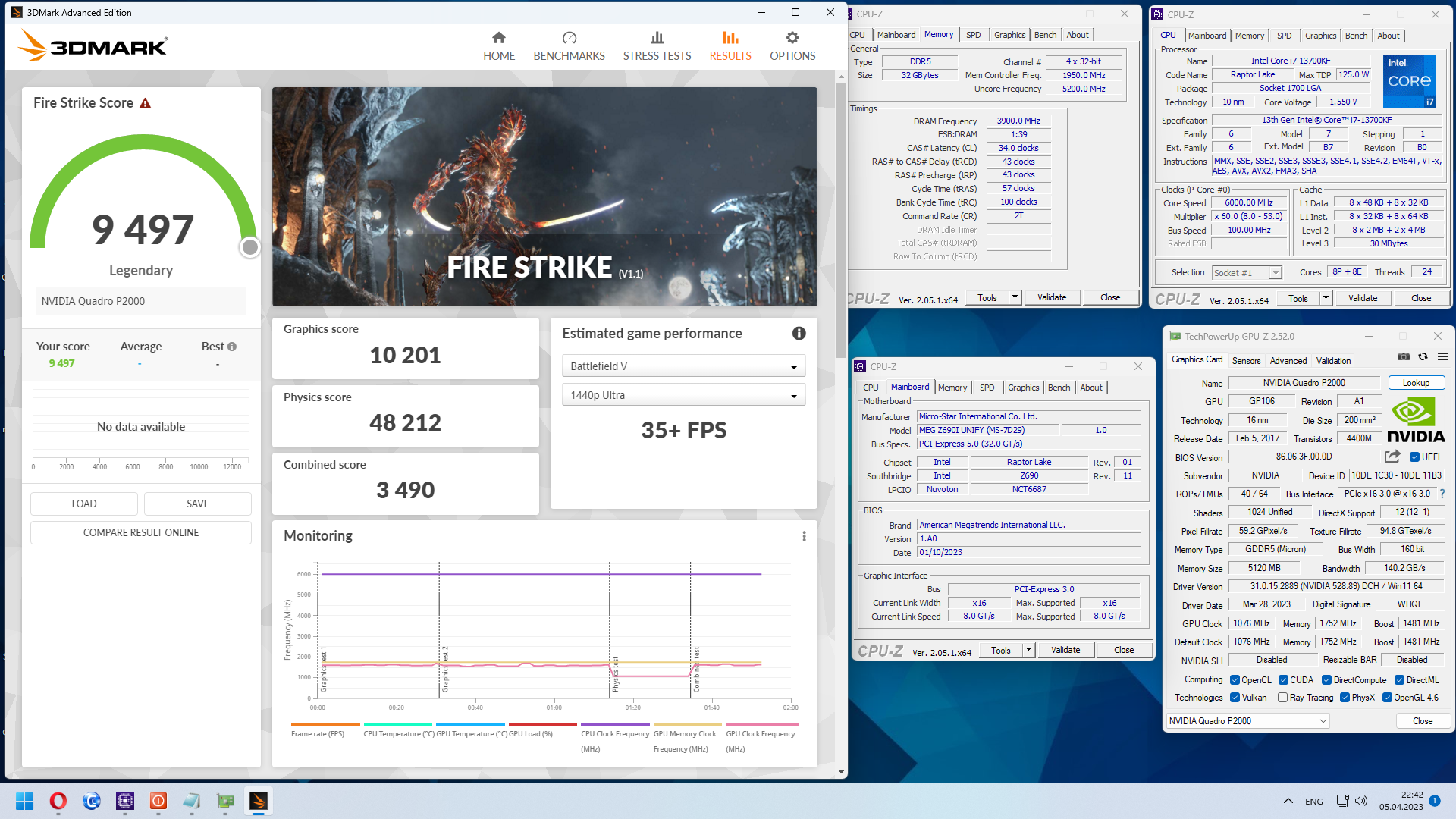The width and height of the screenshot is (1456, 819).
Task: Toggle the DirectCompute checkbox
Action: coord(1326,680)
